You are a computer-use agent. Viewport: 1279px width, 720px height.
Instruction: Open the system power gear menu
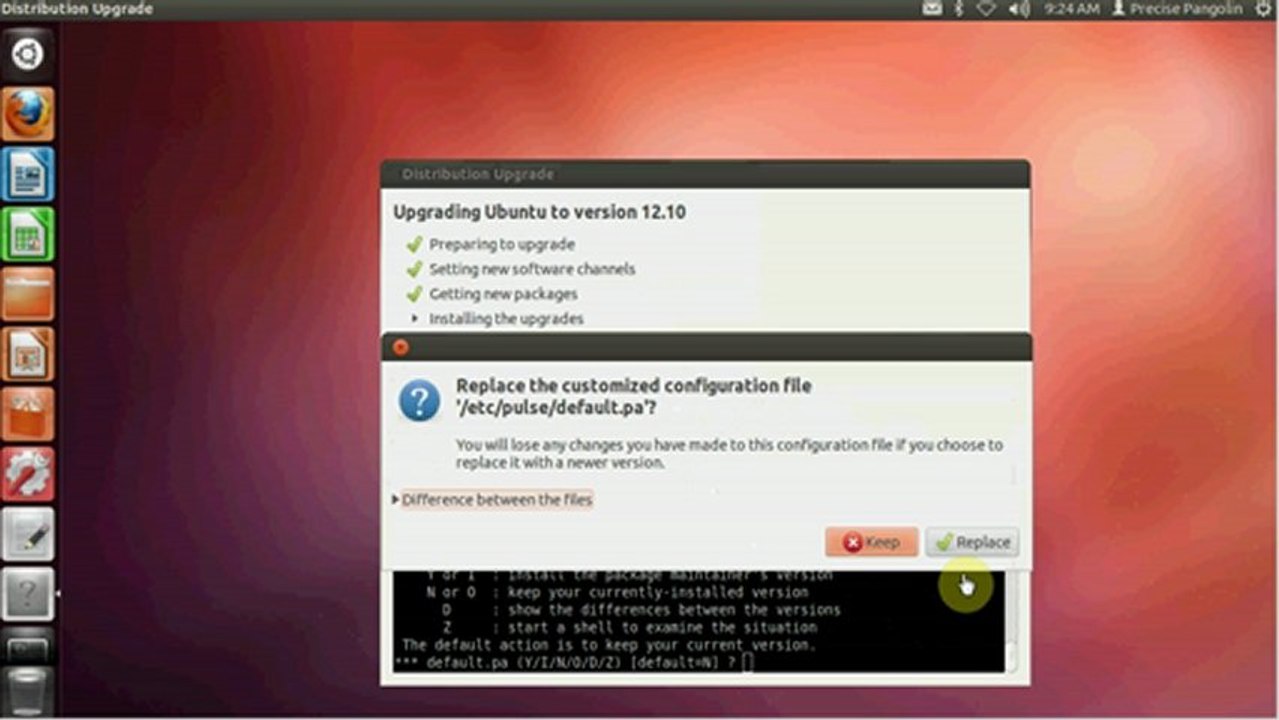(1263, 9)
